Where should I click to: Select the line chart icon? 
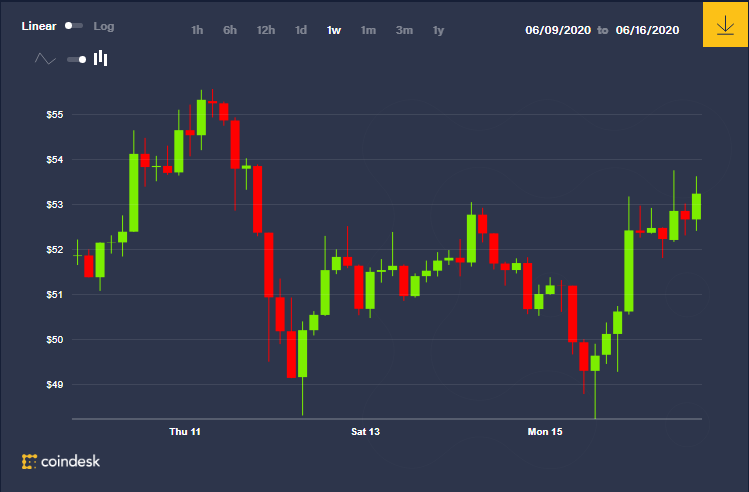[x=45, y=59]
